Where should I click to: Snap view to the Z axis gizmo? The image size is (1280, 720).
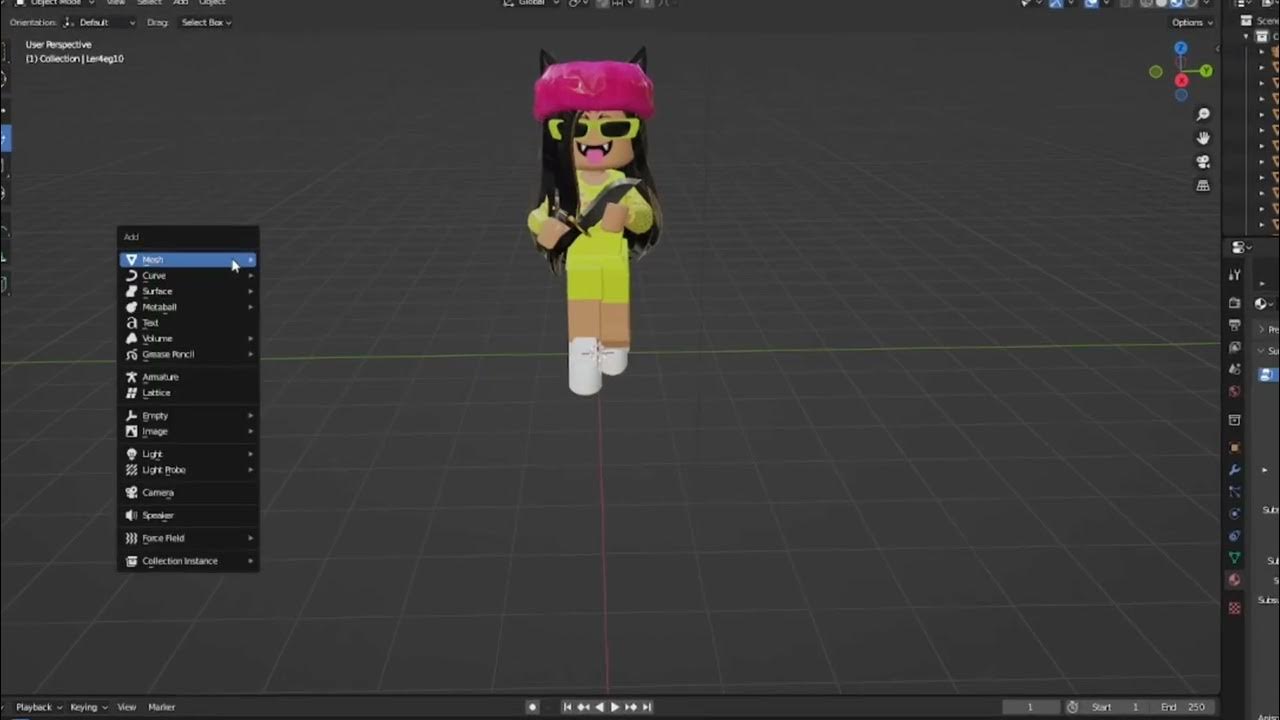pos(1181,48)
